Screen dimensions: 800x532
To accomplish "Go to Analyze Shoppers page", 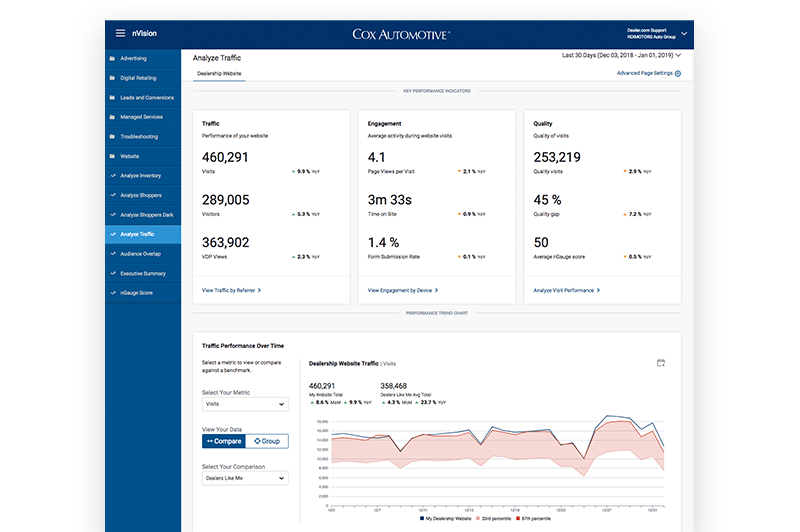I will 143,195.
